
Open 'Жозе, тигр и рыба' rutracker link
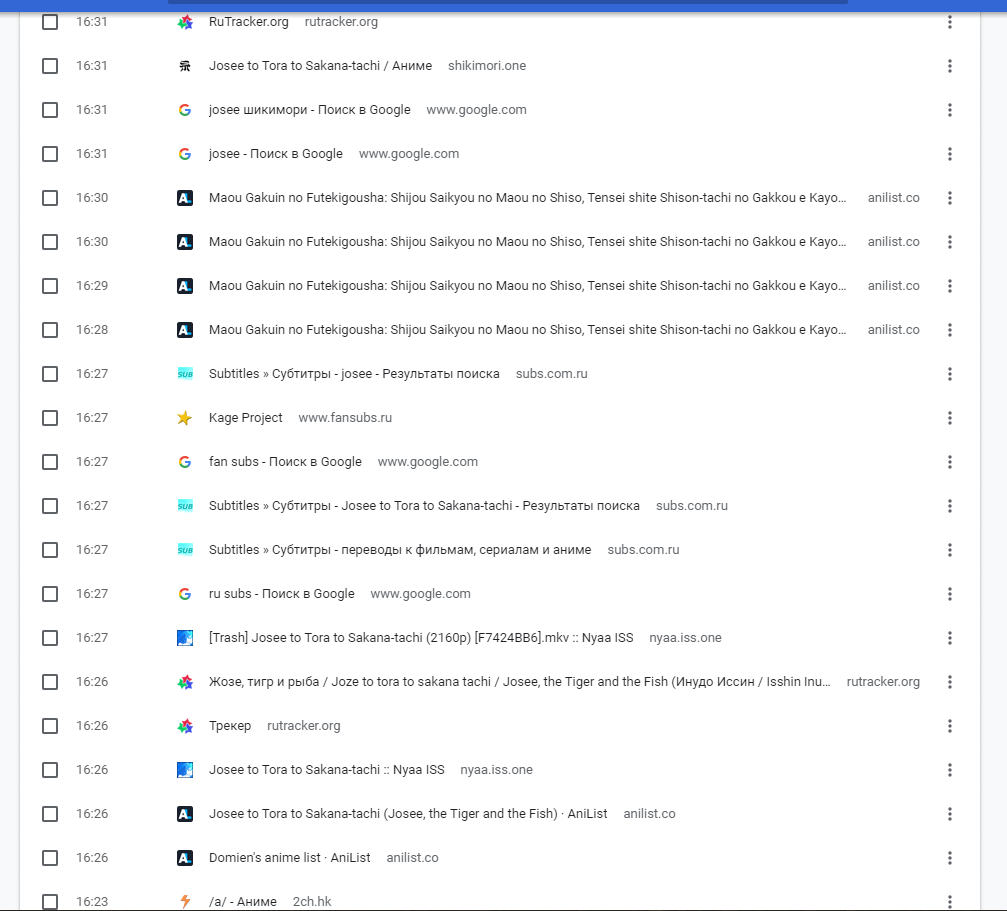click(520, 682)
